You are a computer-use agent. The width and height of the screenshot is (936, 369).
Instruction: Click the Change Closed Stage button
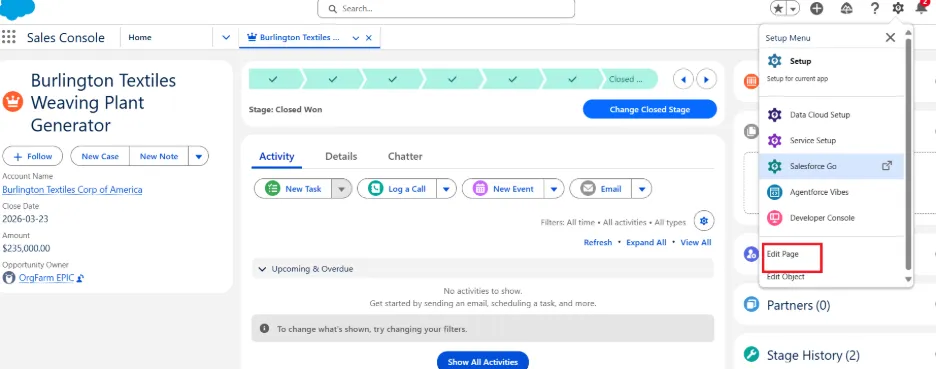649,109
